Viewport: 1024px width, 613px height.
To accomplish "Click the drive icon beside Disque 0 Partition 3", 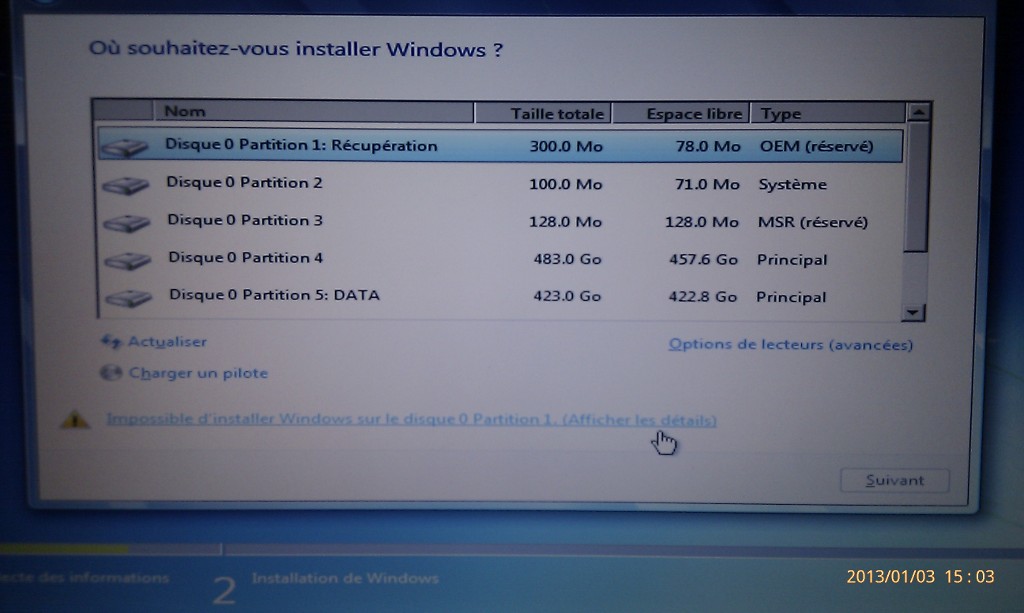I will pos(127,223).
